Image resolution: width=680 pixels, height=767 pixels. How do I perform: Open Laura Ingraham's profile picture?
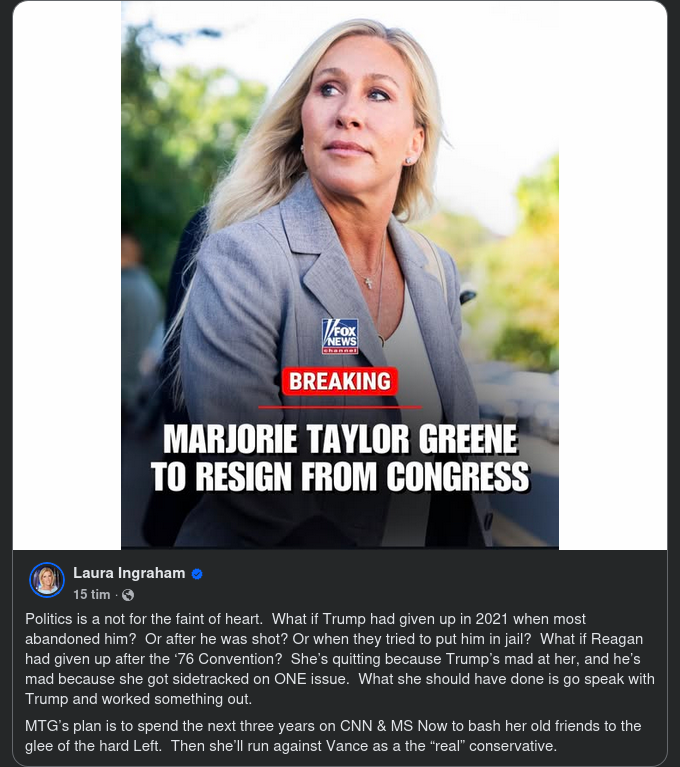point(47,580)
